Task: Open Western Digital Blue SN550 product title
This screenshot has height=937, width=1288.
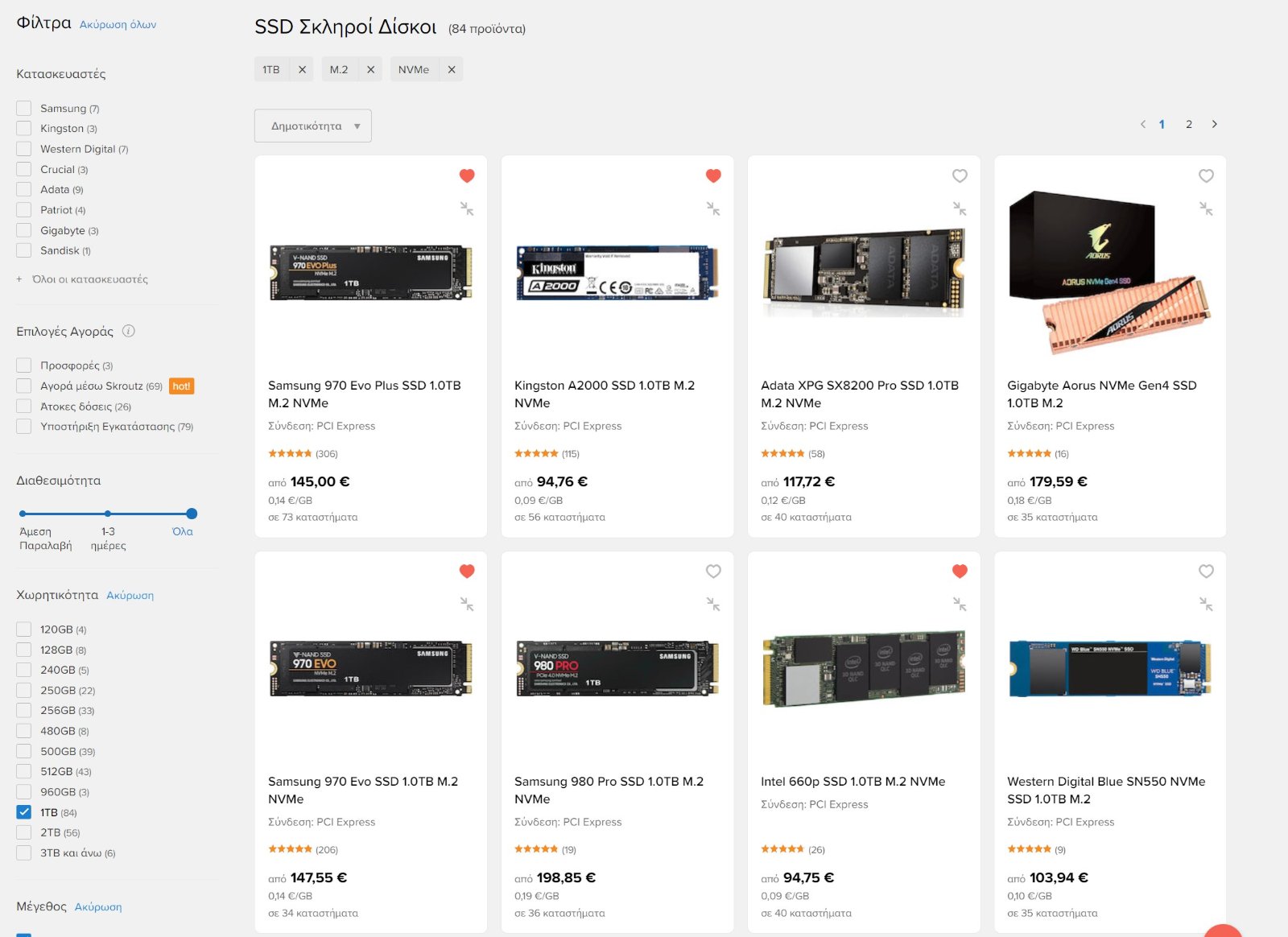Action: point(1107,790)
